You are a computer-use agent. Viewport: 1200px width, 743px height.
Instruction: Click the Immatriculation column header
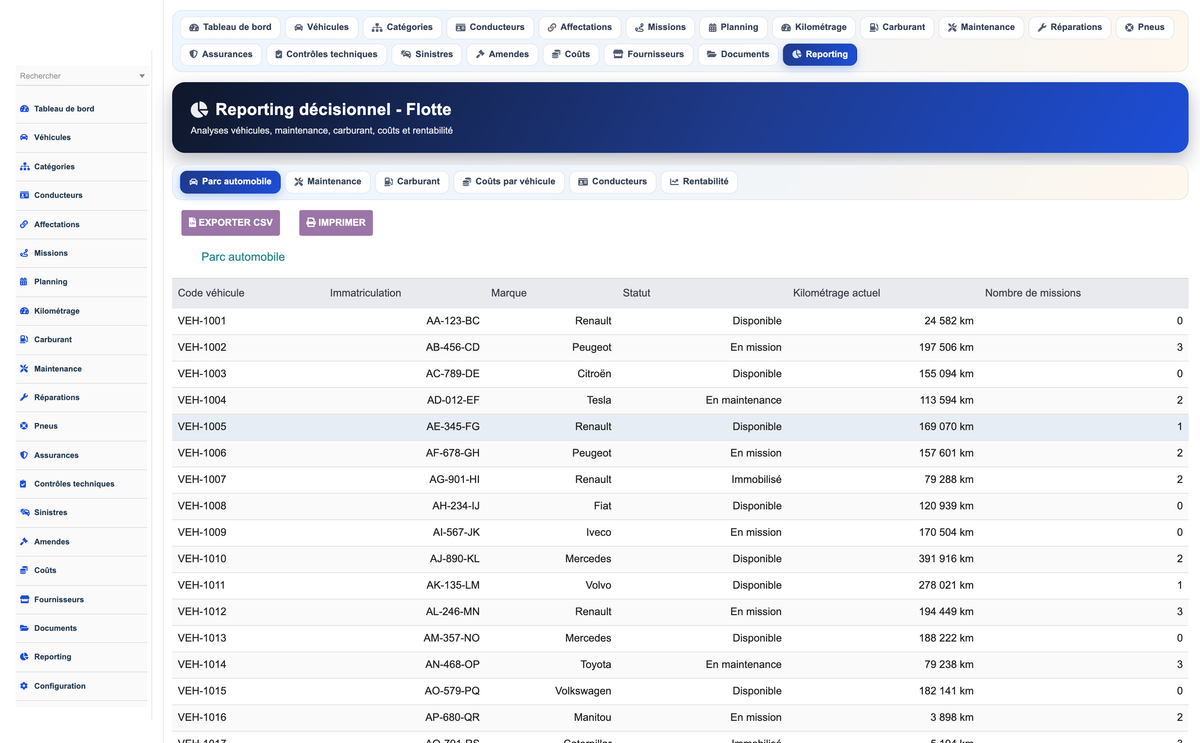pos(366,293)
